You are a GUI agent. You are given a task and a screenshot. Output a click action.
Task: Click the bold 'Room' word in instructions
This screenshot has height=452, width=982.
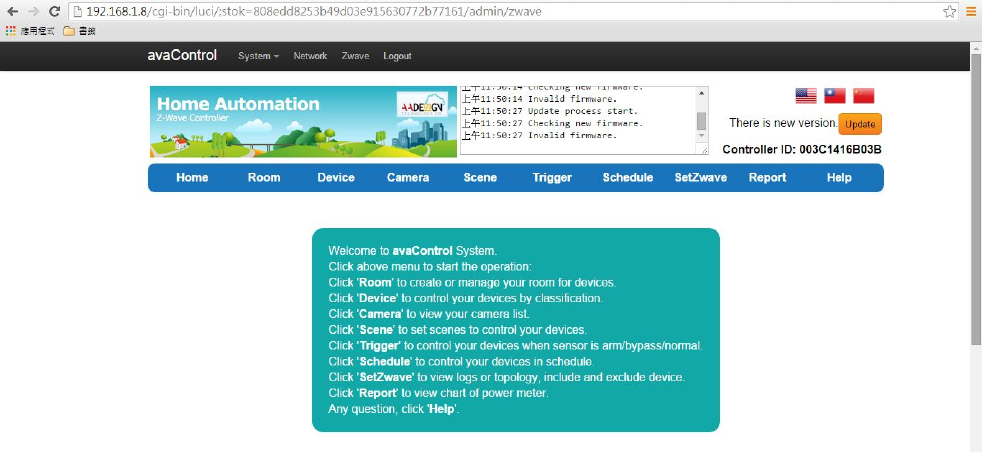[x=375, y=282]
